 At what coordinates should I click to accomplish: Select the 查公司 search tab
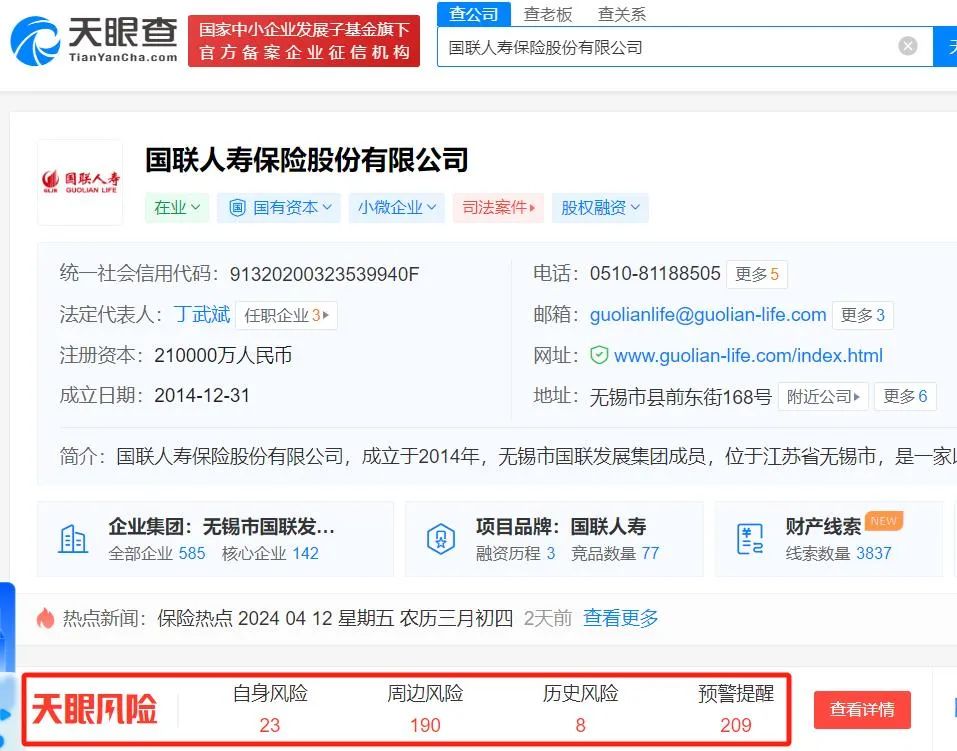pyautogui.click(x=474, y=14)
